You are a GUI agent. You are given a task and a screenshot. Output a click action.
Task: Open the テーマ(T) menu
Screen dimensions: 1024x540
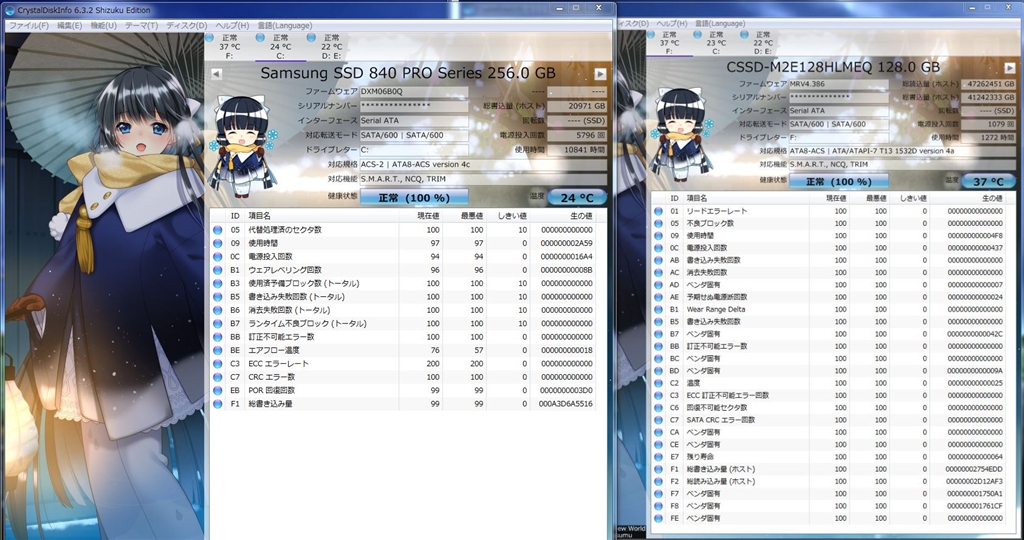141,25
